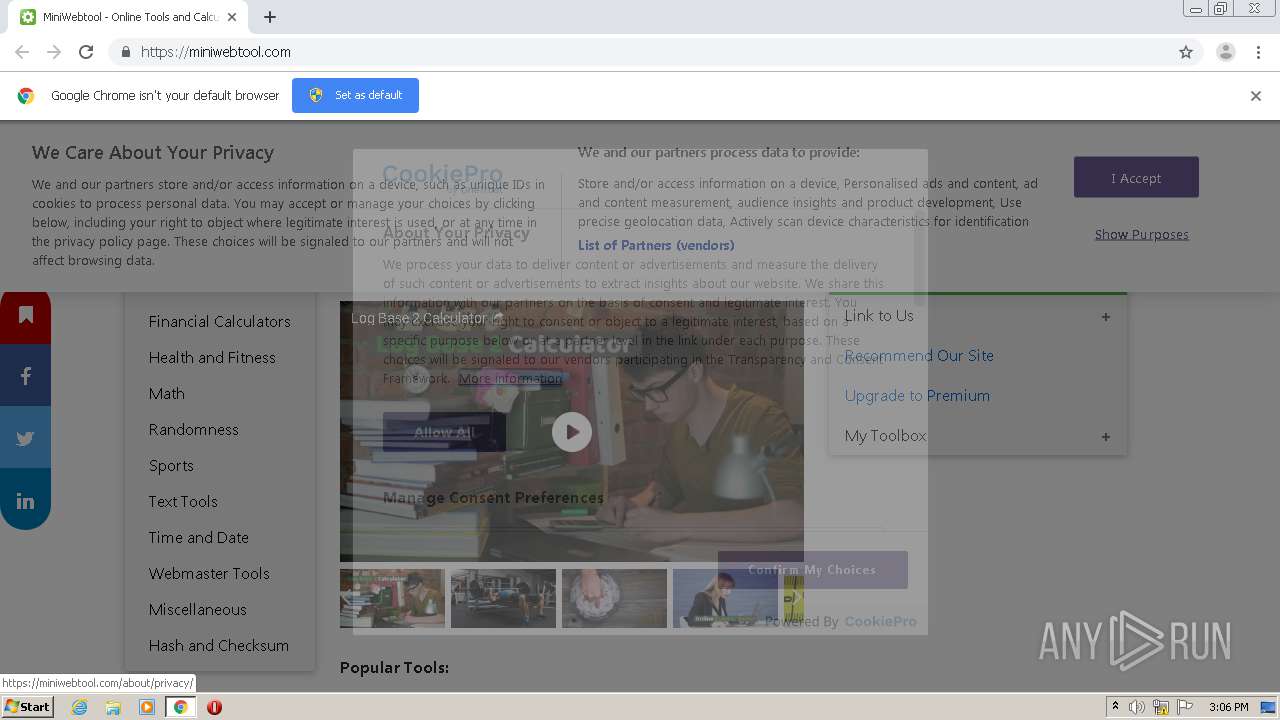
Task: Open the Hash and Checksum category
Action: tap(218, 645)
